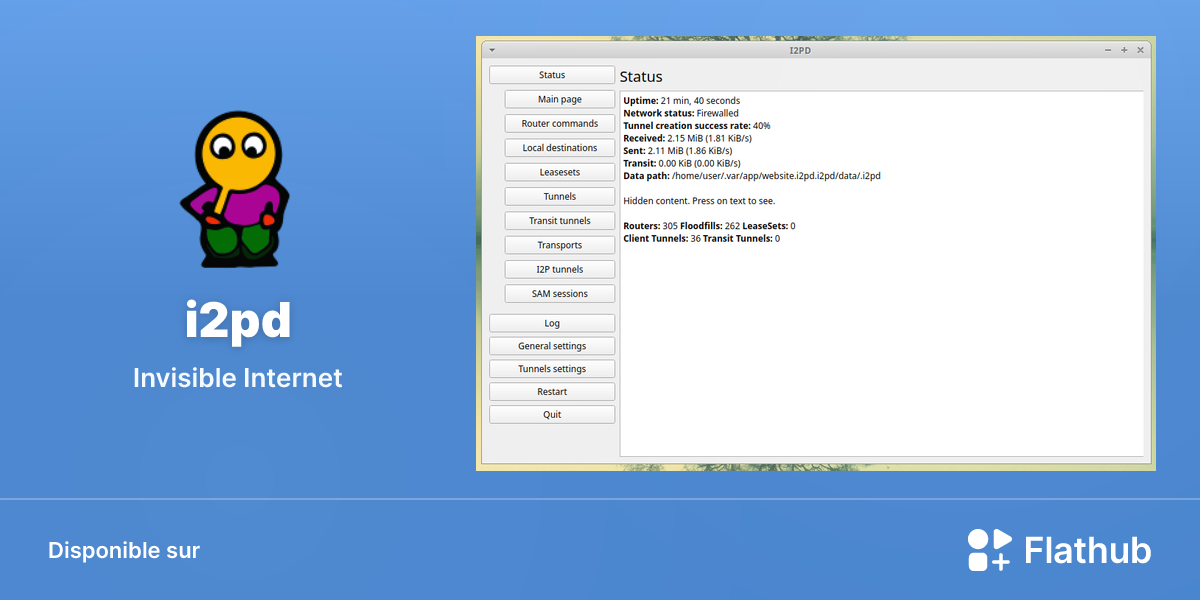Open Router commands
The height and width of the screenshot is (600, 1200).
click(x=560, y=124)
